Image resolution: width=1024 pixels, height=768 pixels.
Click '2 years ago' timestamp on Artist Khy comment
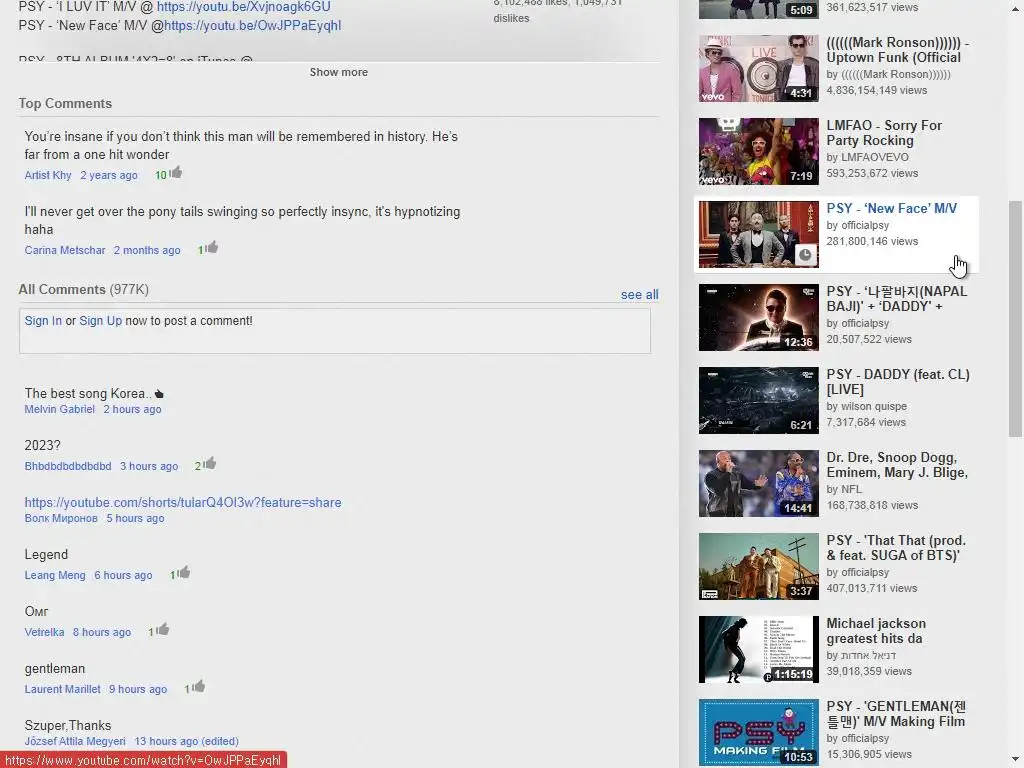coord(109,175)
